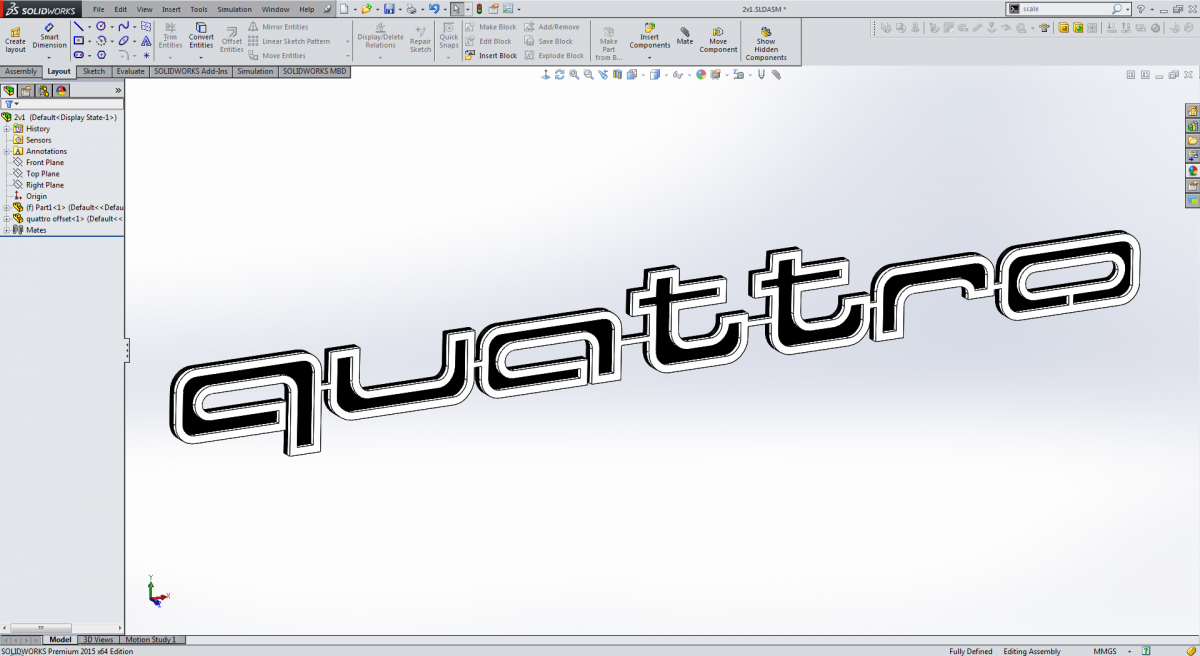The height and width of the screenshot is (656, 1200).
Task: Click the Offset Entities tool
Action: [232, 40]
